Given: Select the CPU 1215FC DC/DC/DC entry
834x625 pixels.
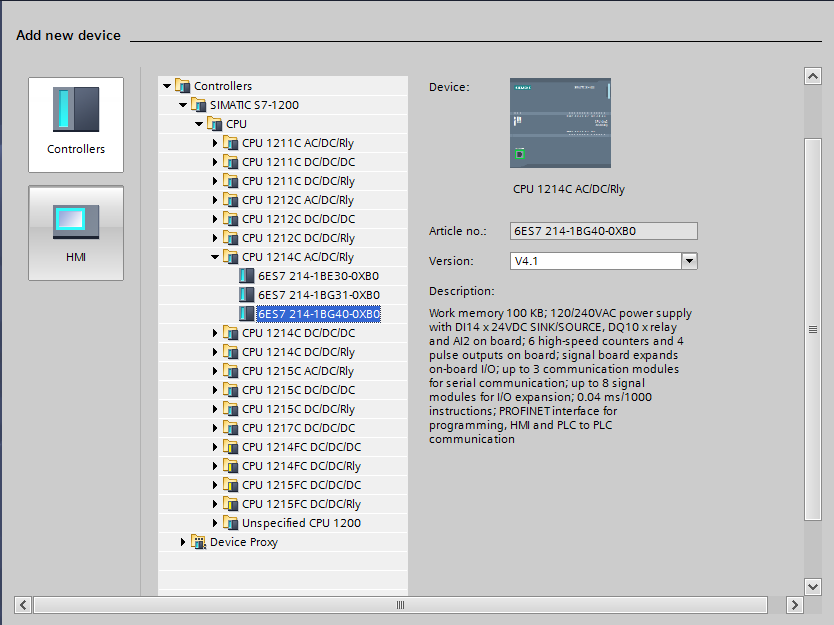Looking at the screenshot, I should 301,485.
